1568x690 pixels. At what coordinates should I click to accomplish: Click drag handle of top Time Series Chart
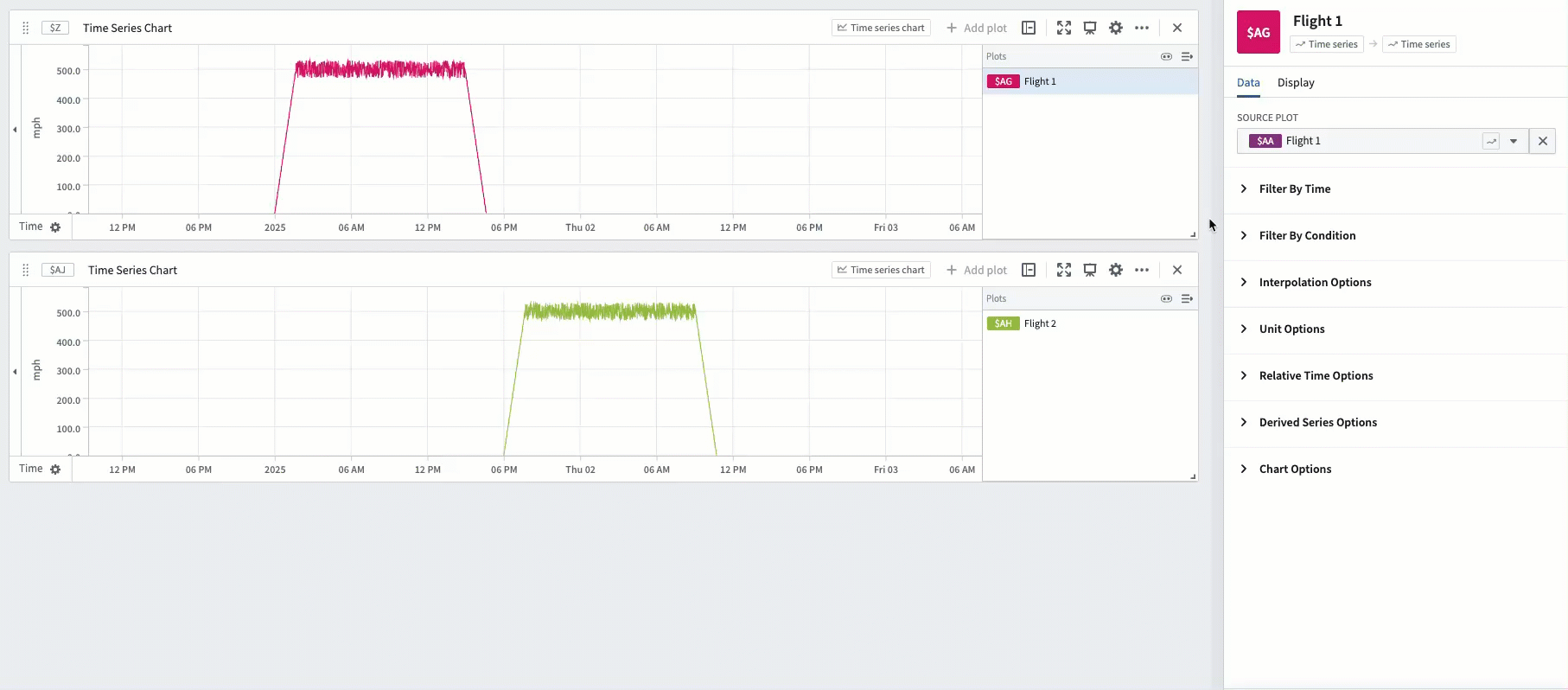click(x=25, y=28)
